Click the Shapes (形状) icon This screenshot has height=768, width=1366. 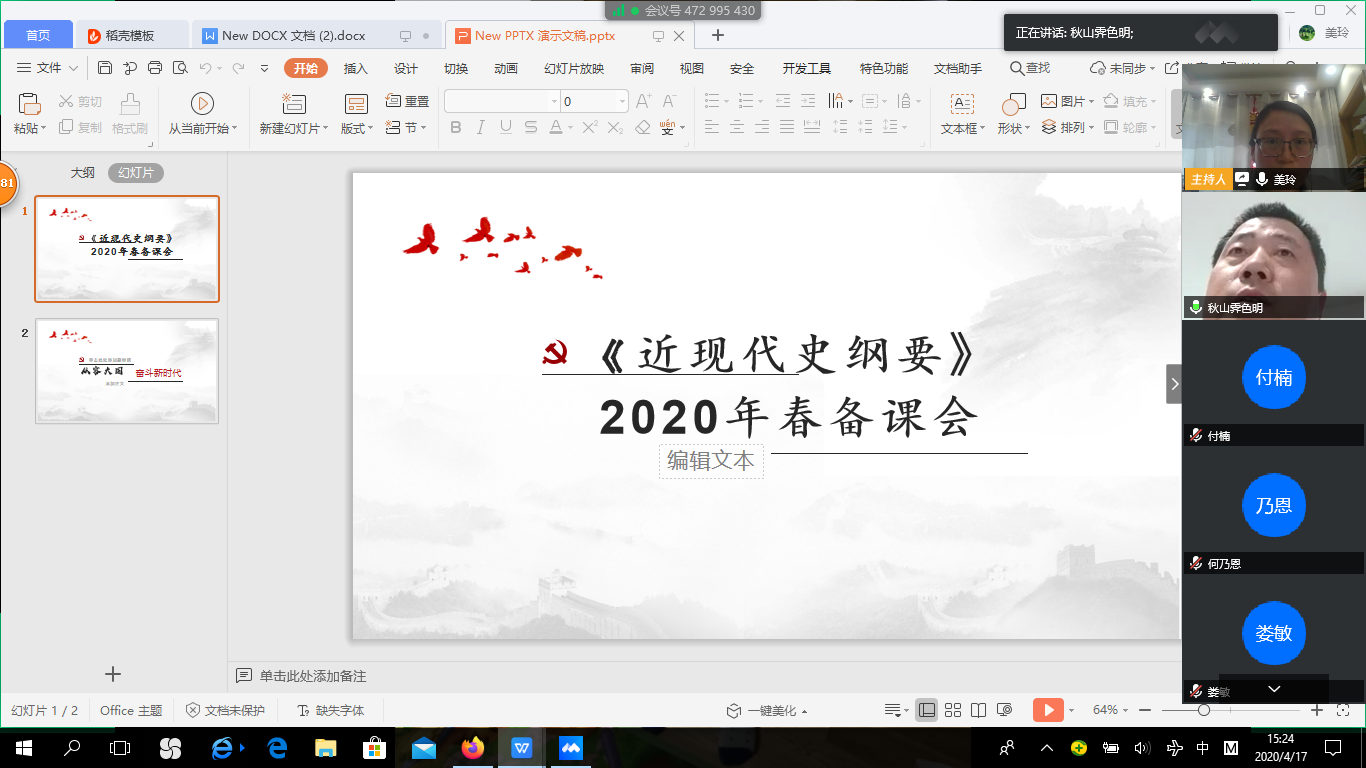pyautogui.click(x=1013, y=104)
